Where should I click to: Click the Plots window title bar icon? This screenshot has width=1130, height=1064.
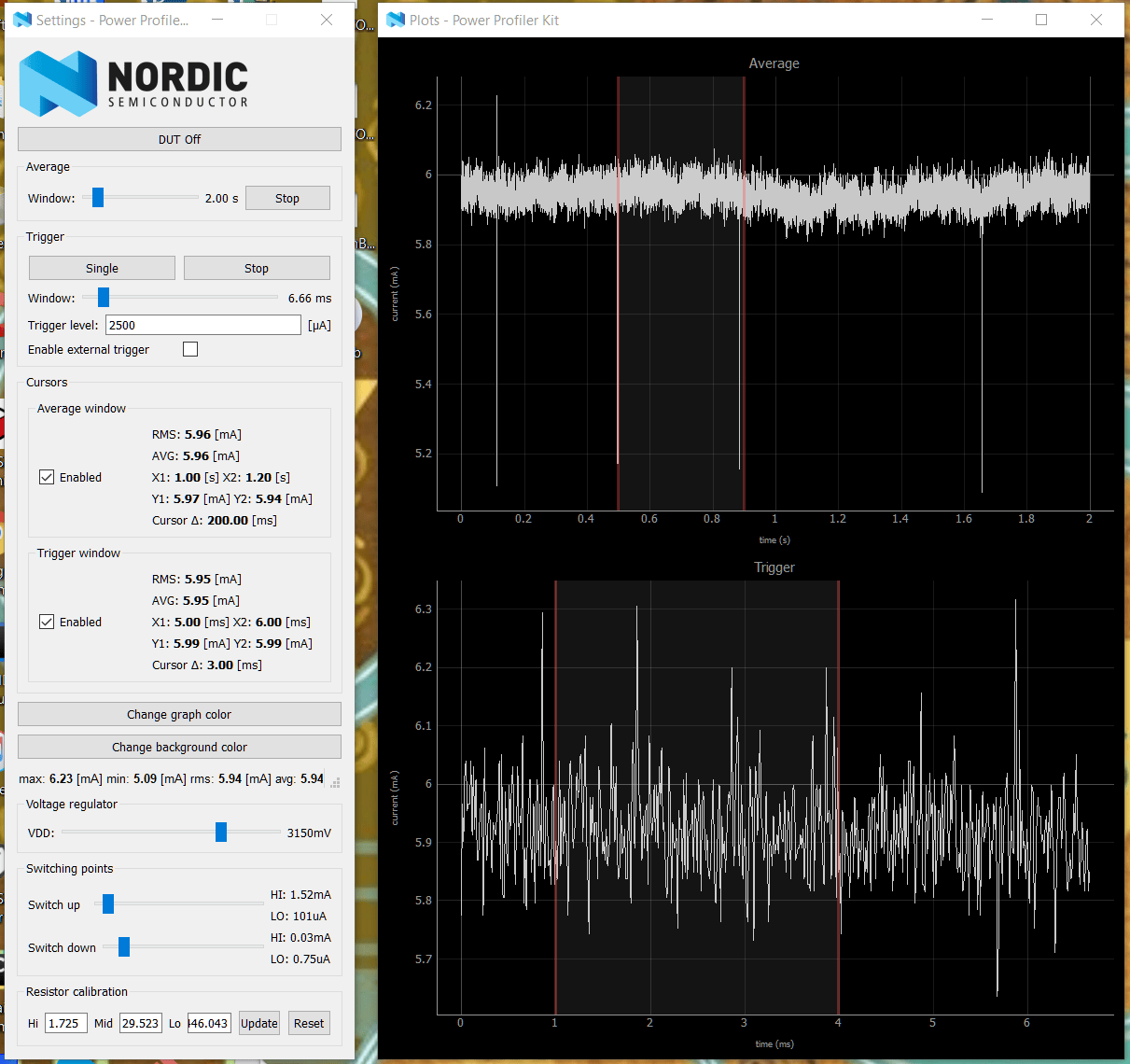[x=396, y=20]
